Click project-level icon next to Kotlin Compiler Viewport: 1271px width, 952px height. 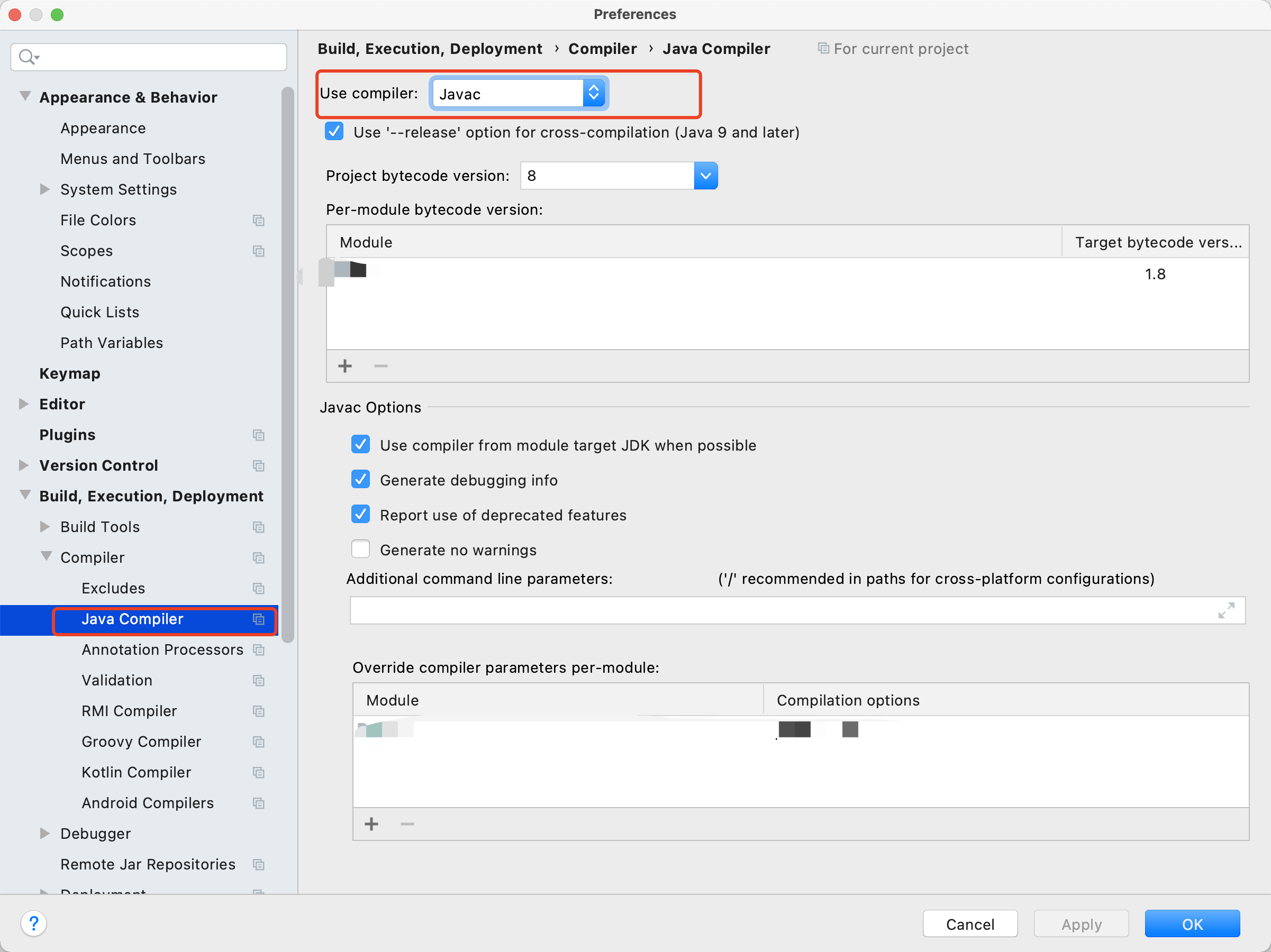pyautogui.click(x=259, y=772)
